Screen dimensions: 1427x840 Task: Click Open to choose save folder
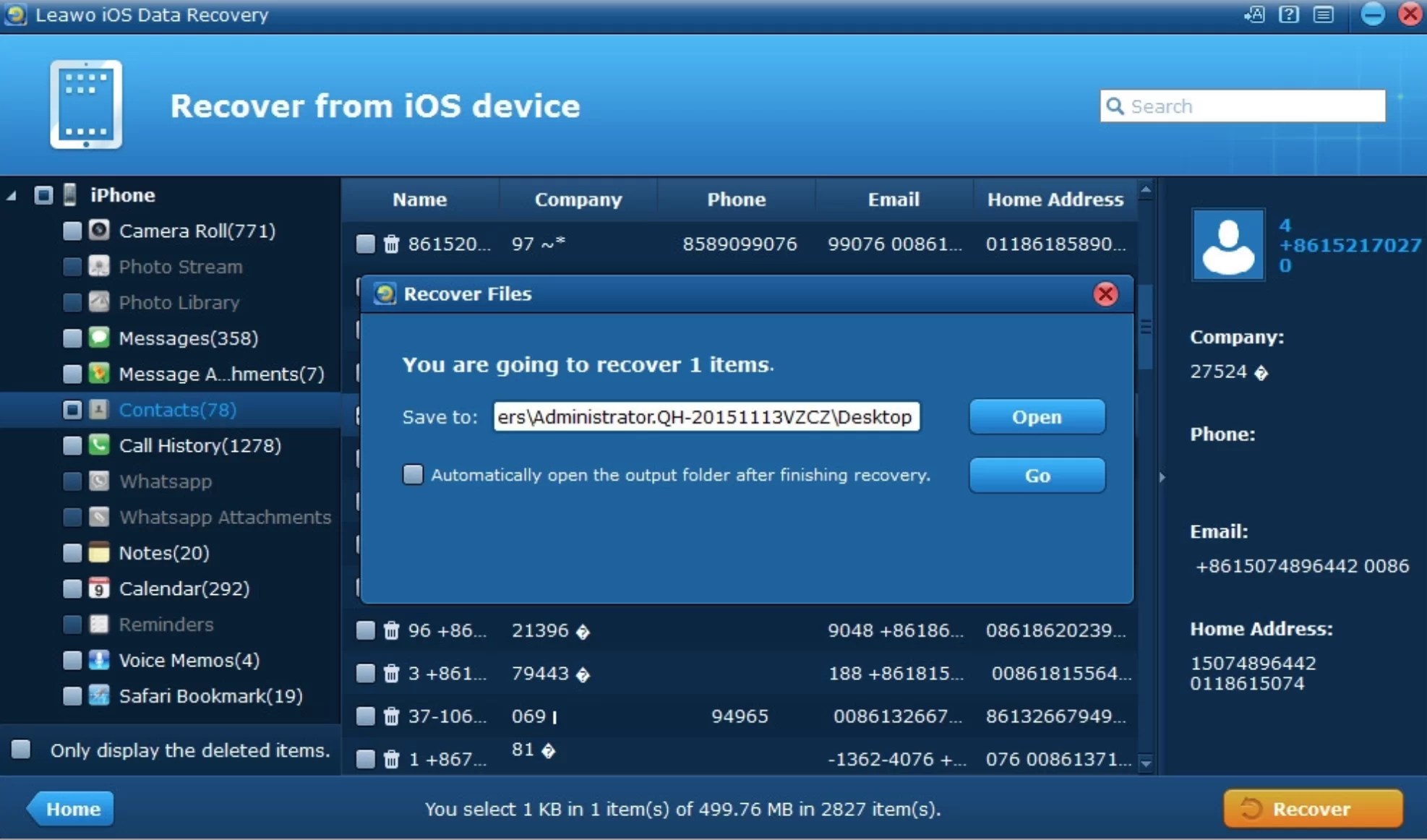tap(1036, 417)
